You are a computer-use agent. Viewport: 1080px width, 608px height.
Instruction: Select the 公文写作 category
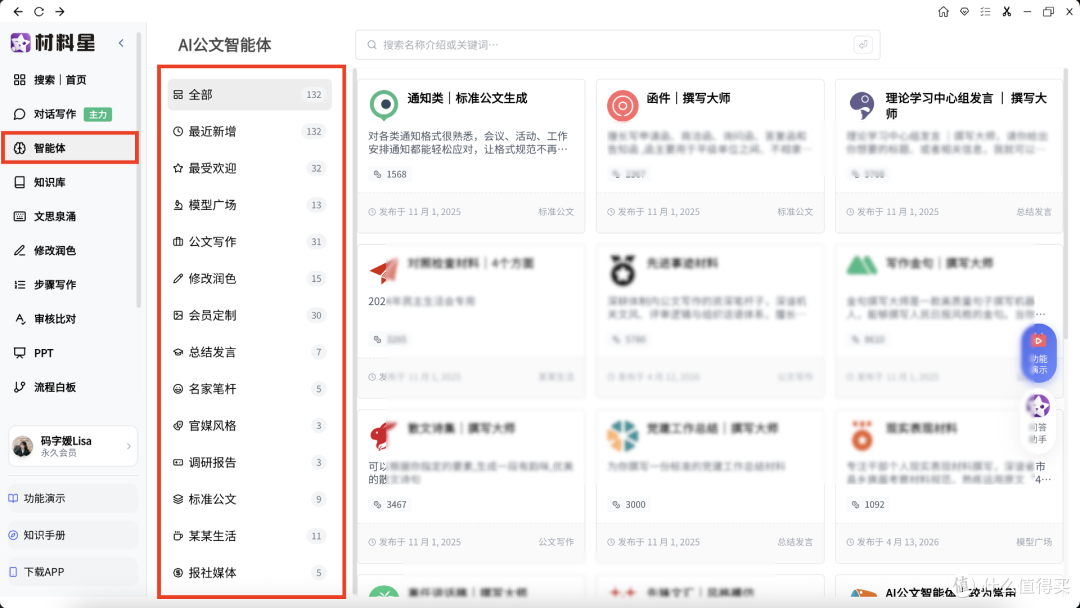tap(249, 242)
